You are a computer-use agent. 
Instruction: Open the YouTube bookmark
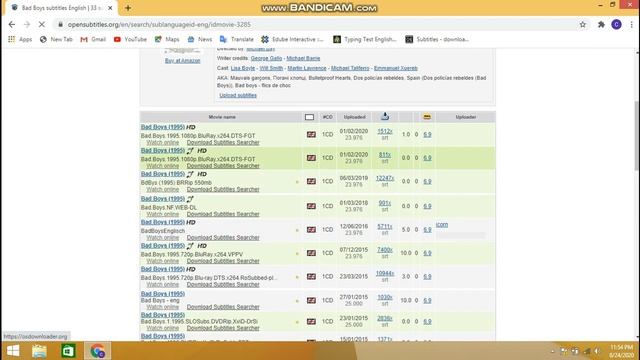[130, 39]
